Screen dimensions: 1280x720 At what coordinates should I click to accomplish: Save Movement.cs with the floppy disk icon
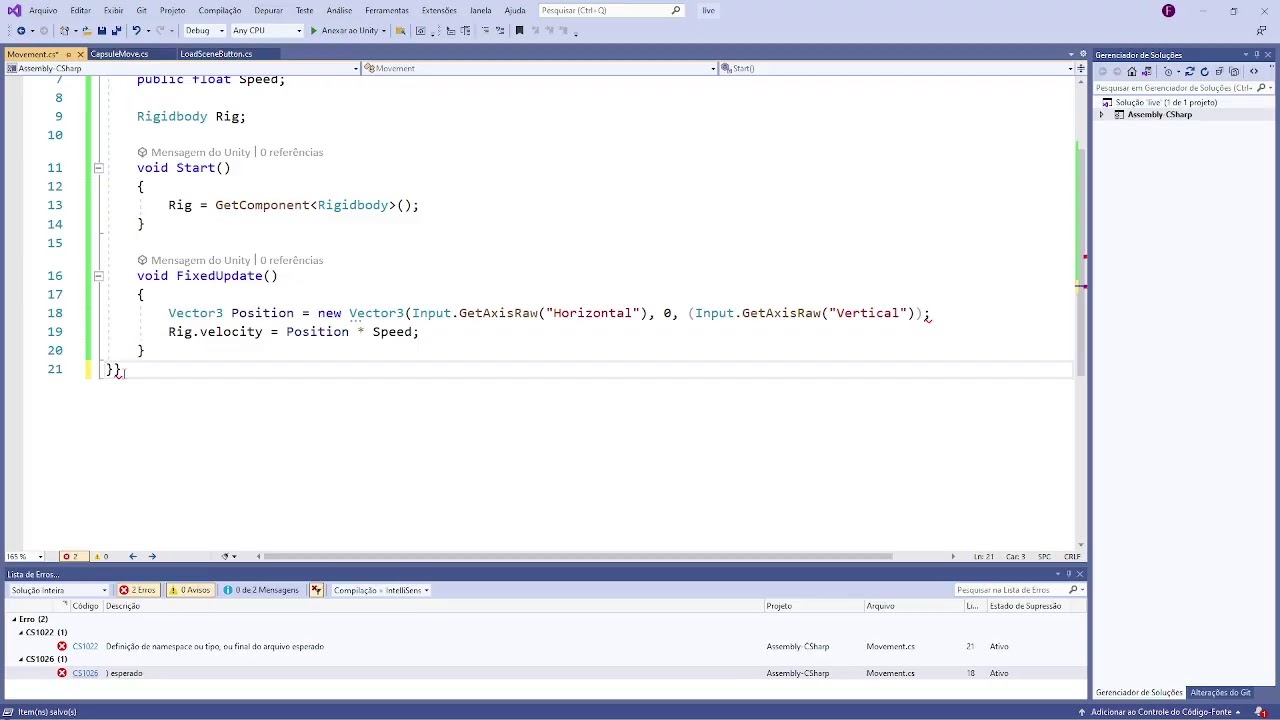click(x=101, y=30)
